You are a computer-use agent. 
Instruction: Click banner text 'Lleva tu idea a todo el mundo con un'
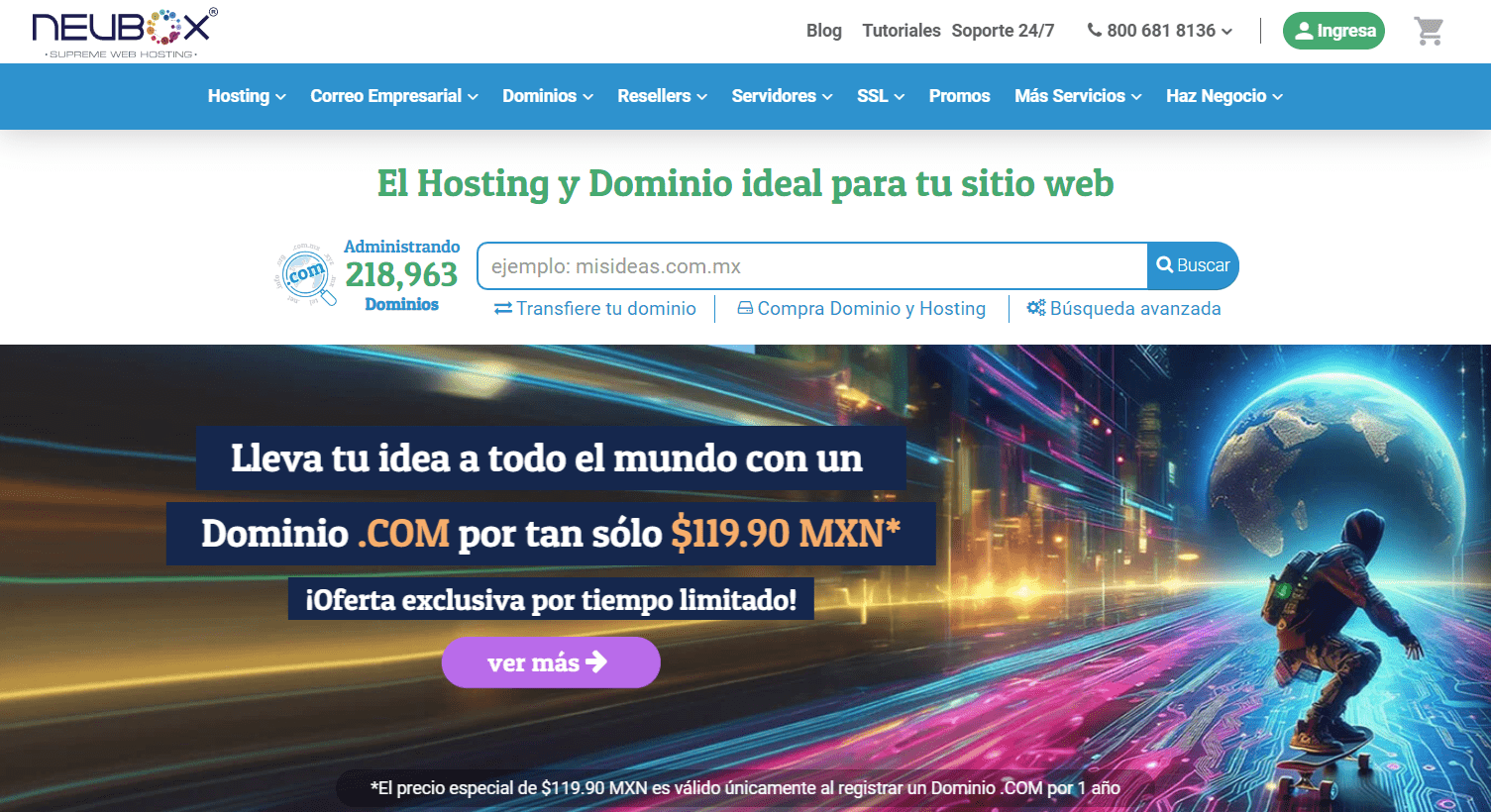pos(547,458)
